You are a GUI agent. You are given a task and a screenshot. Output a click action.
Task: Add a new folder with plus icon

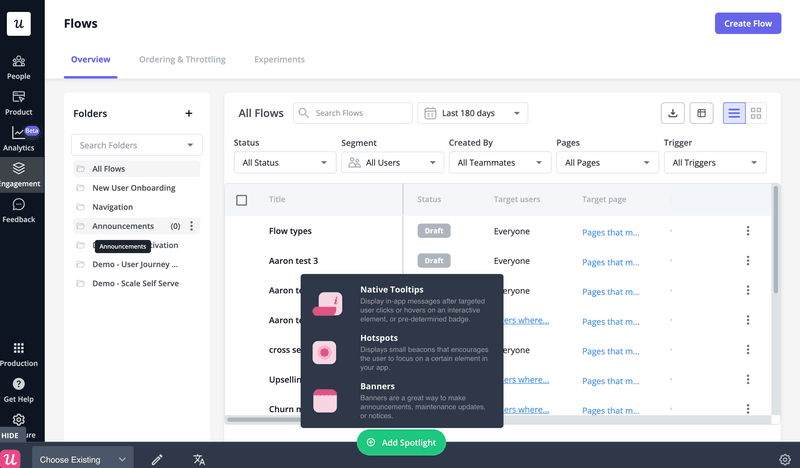[x=189, y=113]
